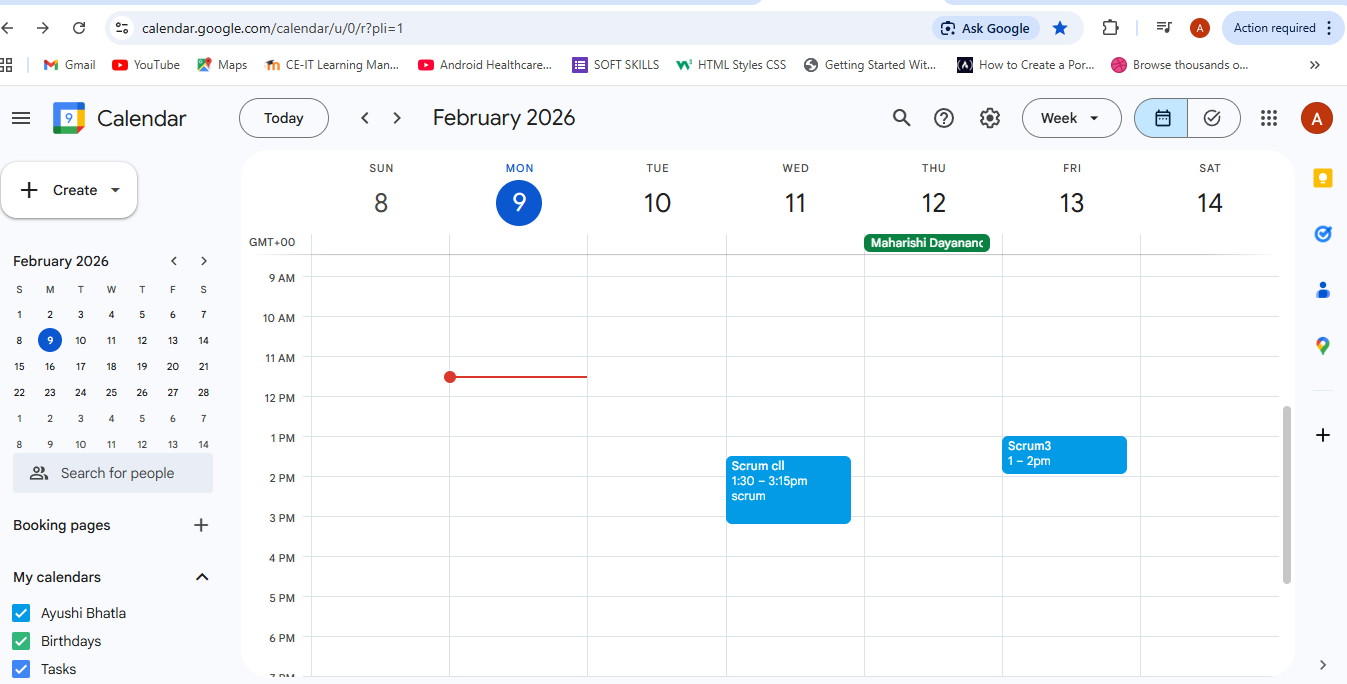Open Chrome profile avatar in toolbar
The width and height of the screenshot is (1347, 684).
pos(1200,28)
